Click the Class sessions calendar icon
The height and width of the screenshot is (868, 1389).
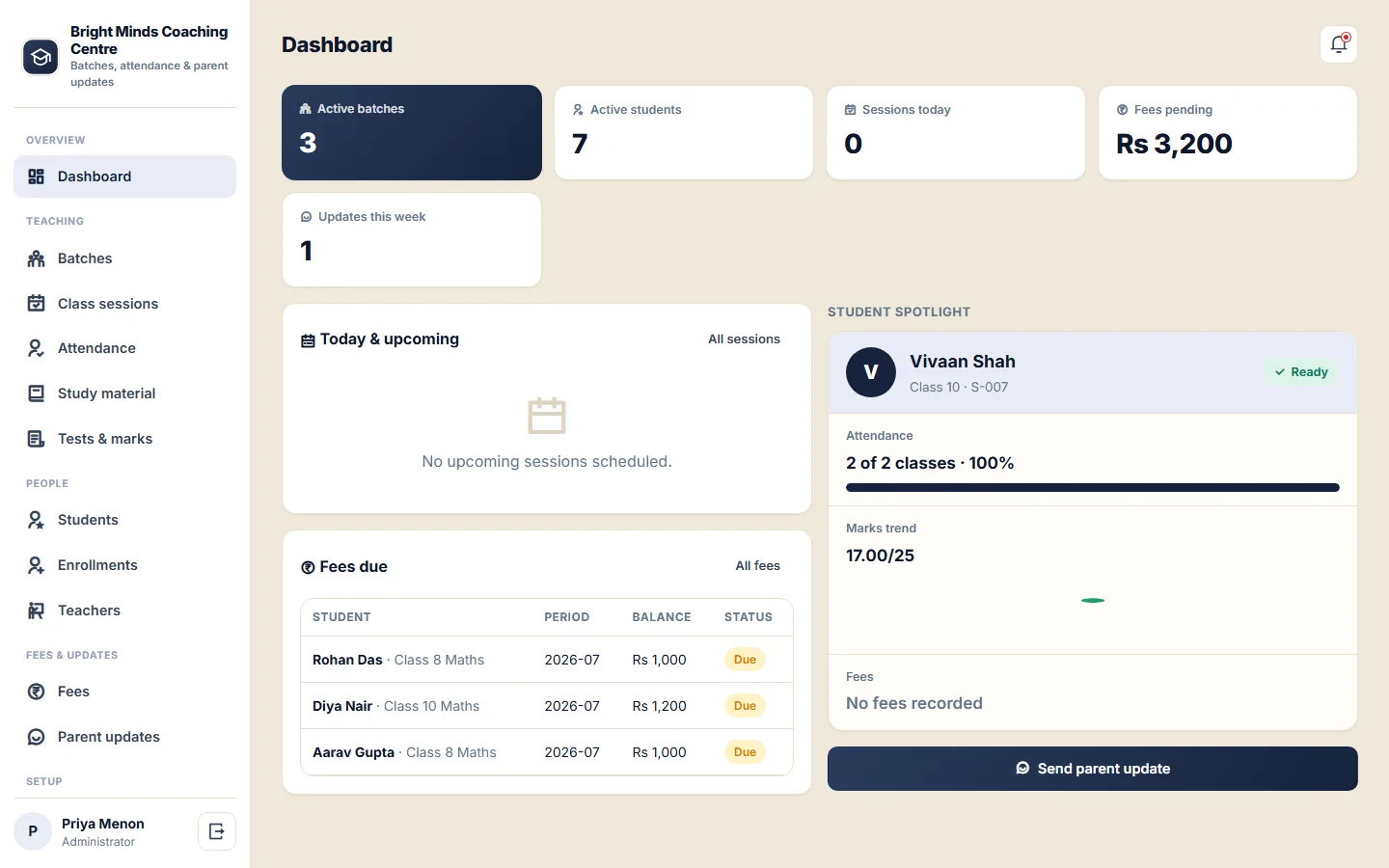[37, 304]
